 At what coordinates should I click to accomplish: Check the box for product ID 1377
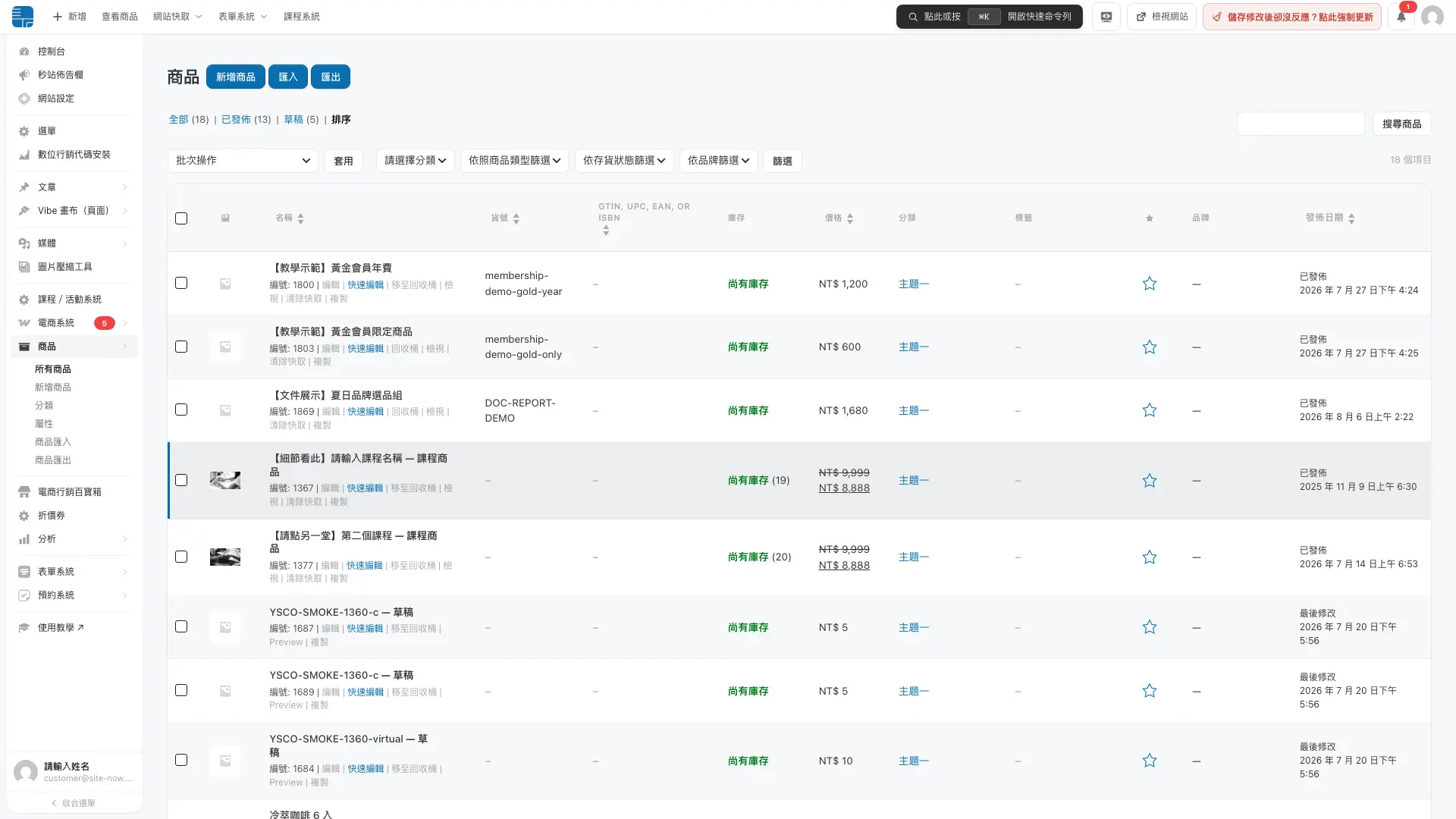pos(181,557)
